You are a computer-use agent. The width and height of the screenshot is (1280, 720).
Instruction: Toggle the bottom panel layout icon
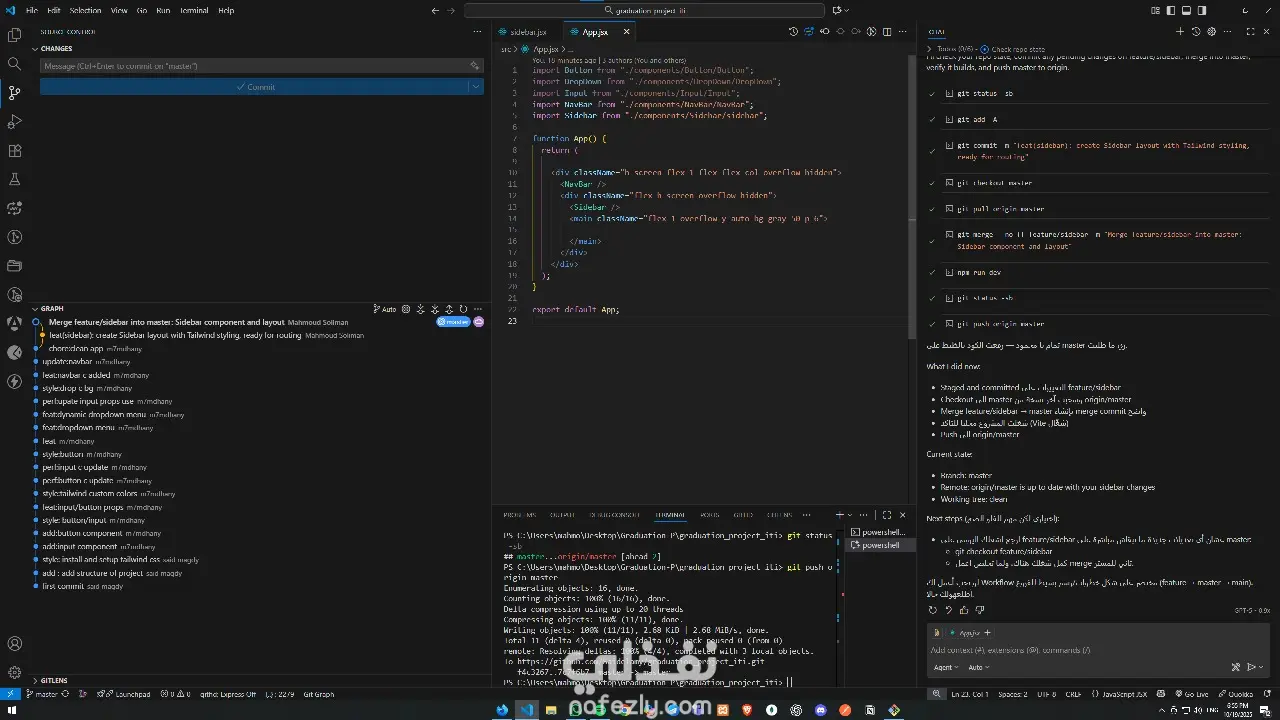(1186, 11)
